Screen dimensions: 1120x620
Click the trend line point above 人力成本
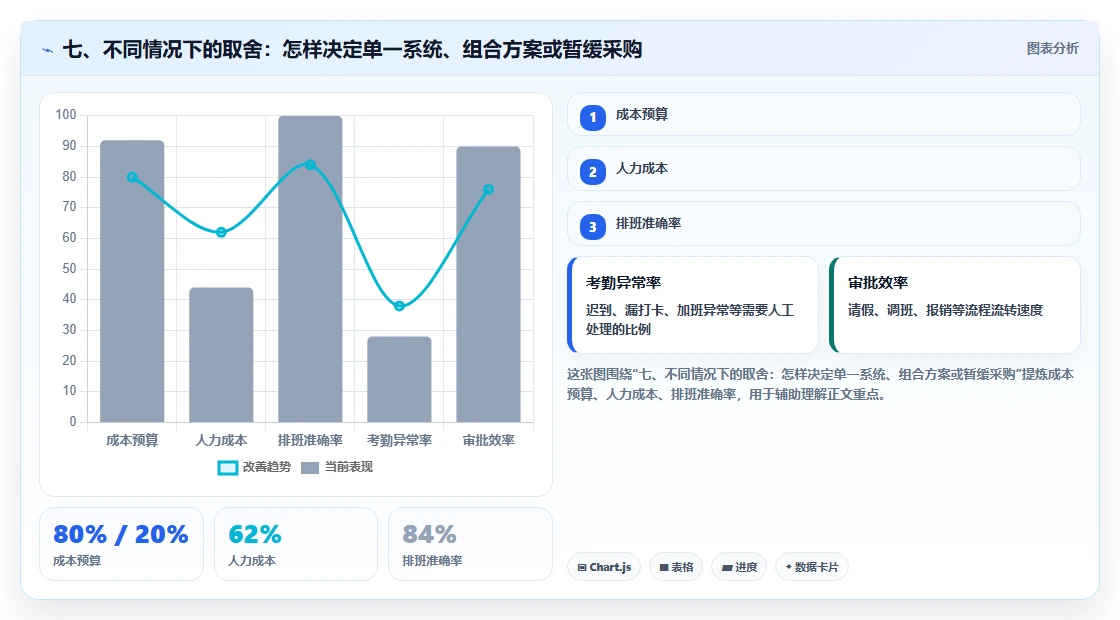(221, 232)
